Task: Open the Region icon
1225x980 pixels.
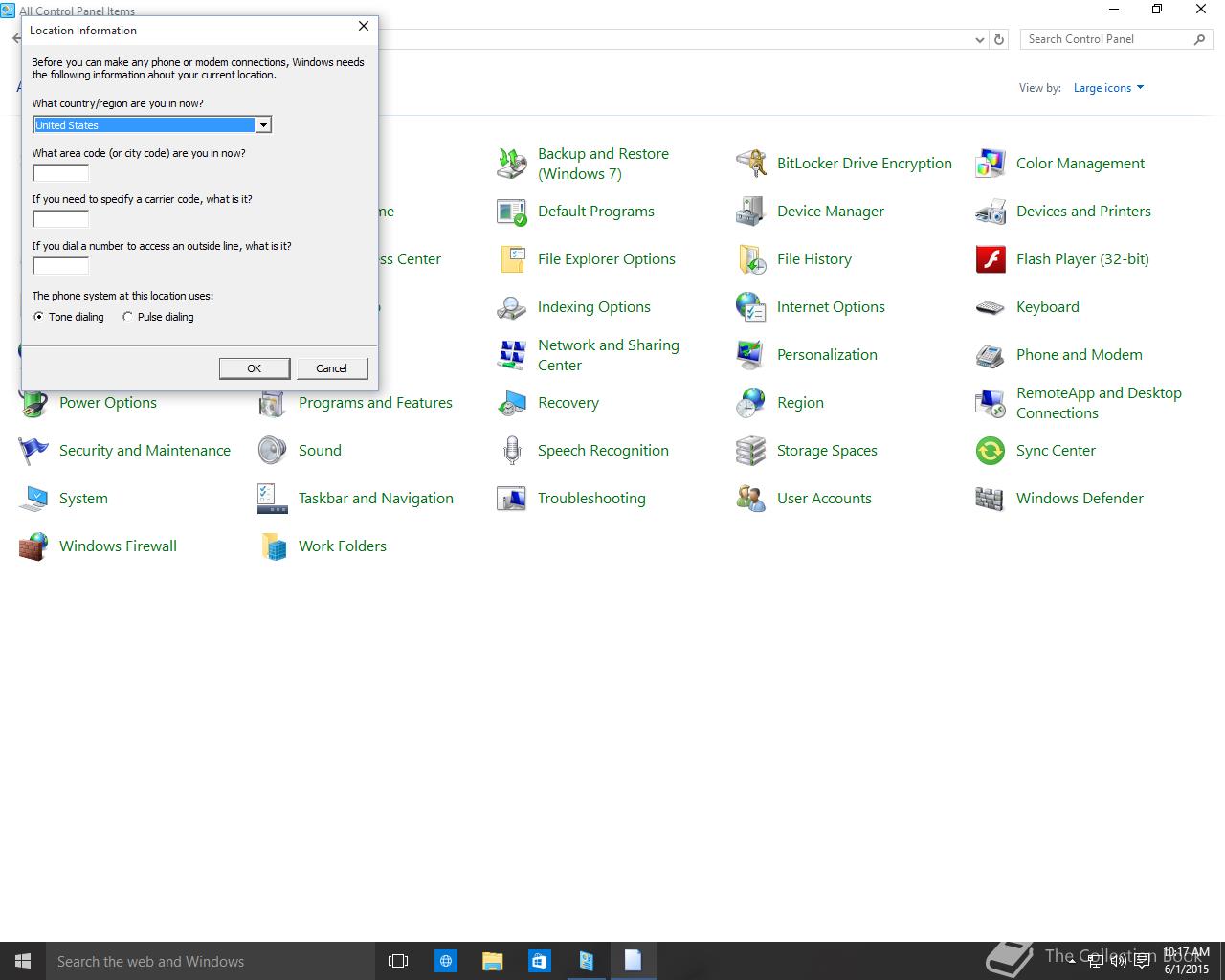Action: (751, 403)
